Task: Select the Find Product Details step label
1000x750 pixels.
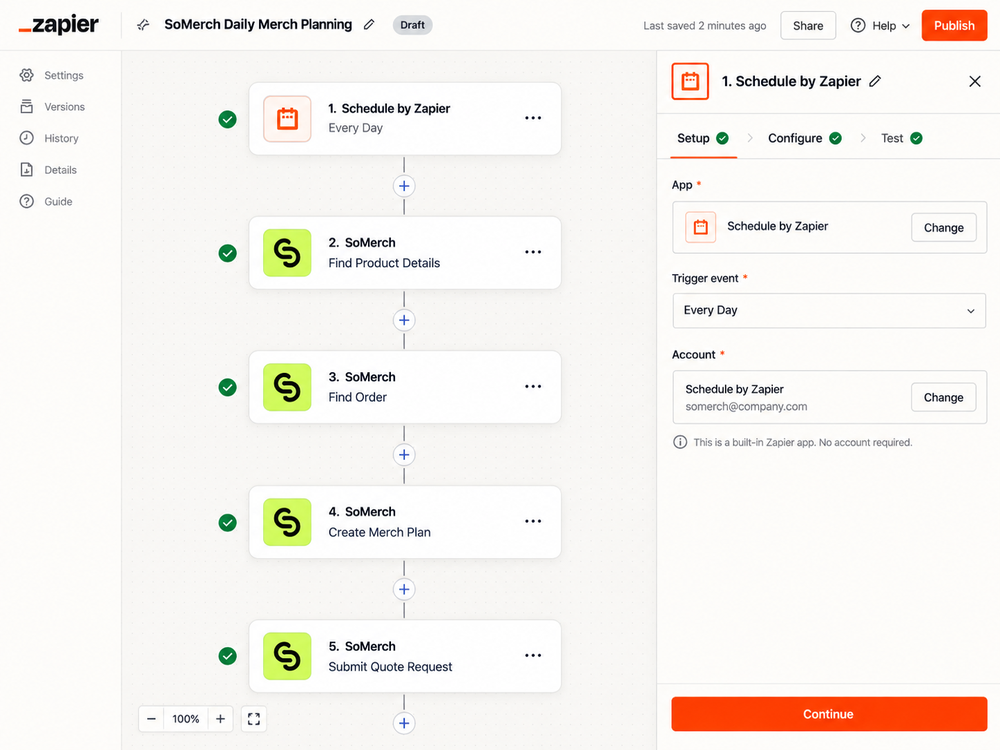Action: (384, 263)
